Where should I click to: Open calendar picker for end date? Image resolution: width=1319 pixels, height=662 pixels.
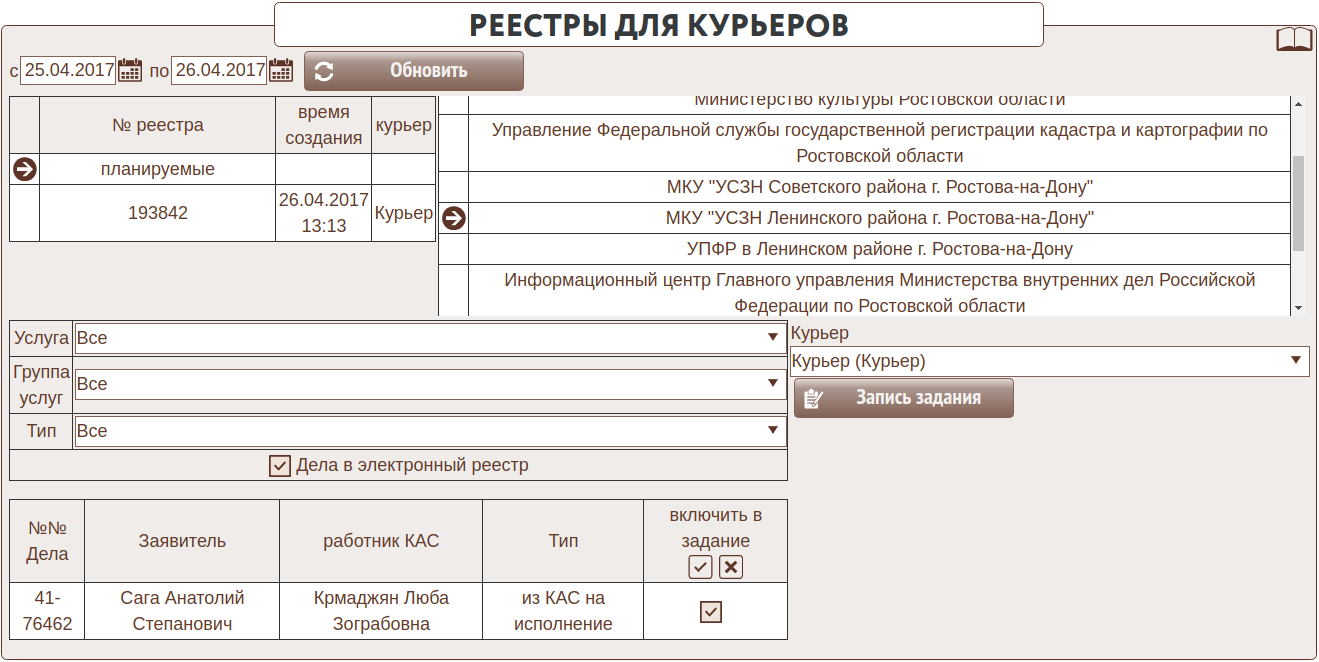[x=281, y=70]
